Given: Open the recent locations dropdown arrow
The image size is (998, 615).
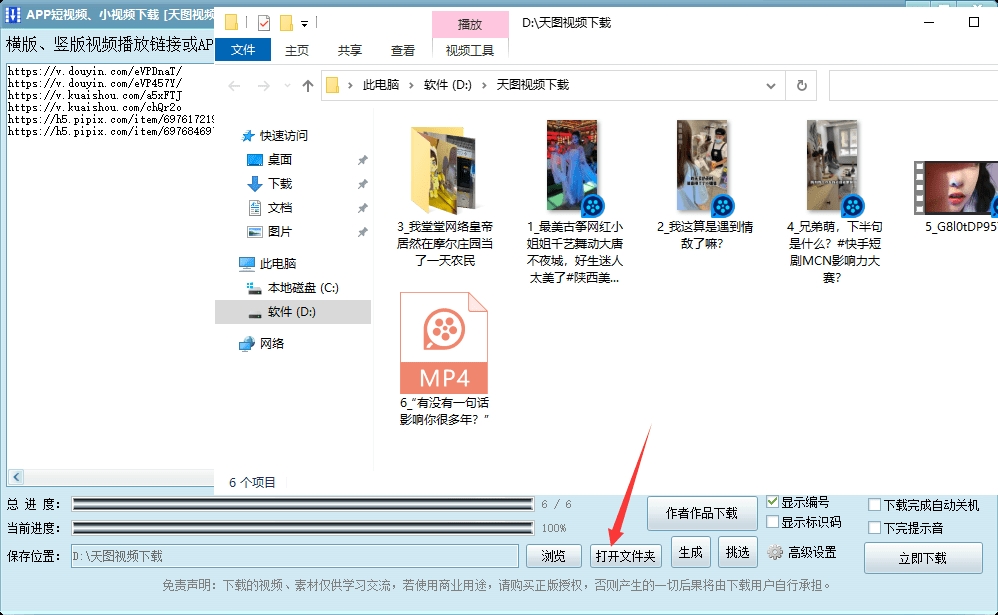Looking at the screenshot, I should pos(287,85).
